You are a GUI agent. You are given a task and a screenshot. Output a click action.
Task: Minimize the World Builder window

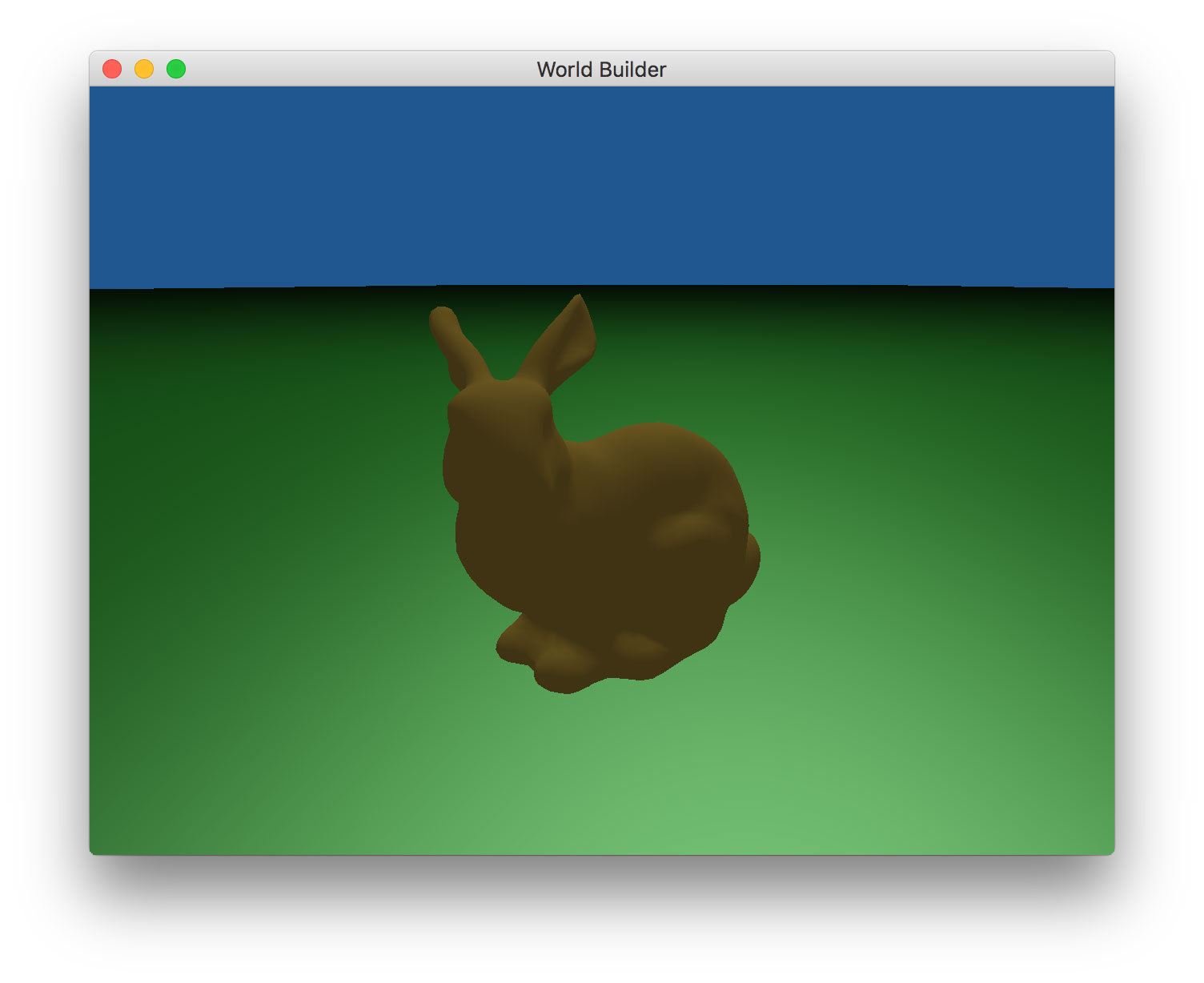(x=144, y=69)
